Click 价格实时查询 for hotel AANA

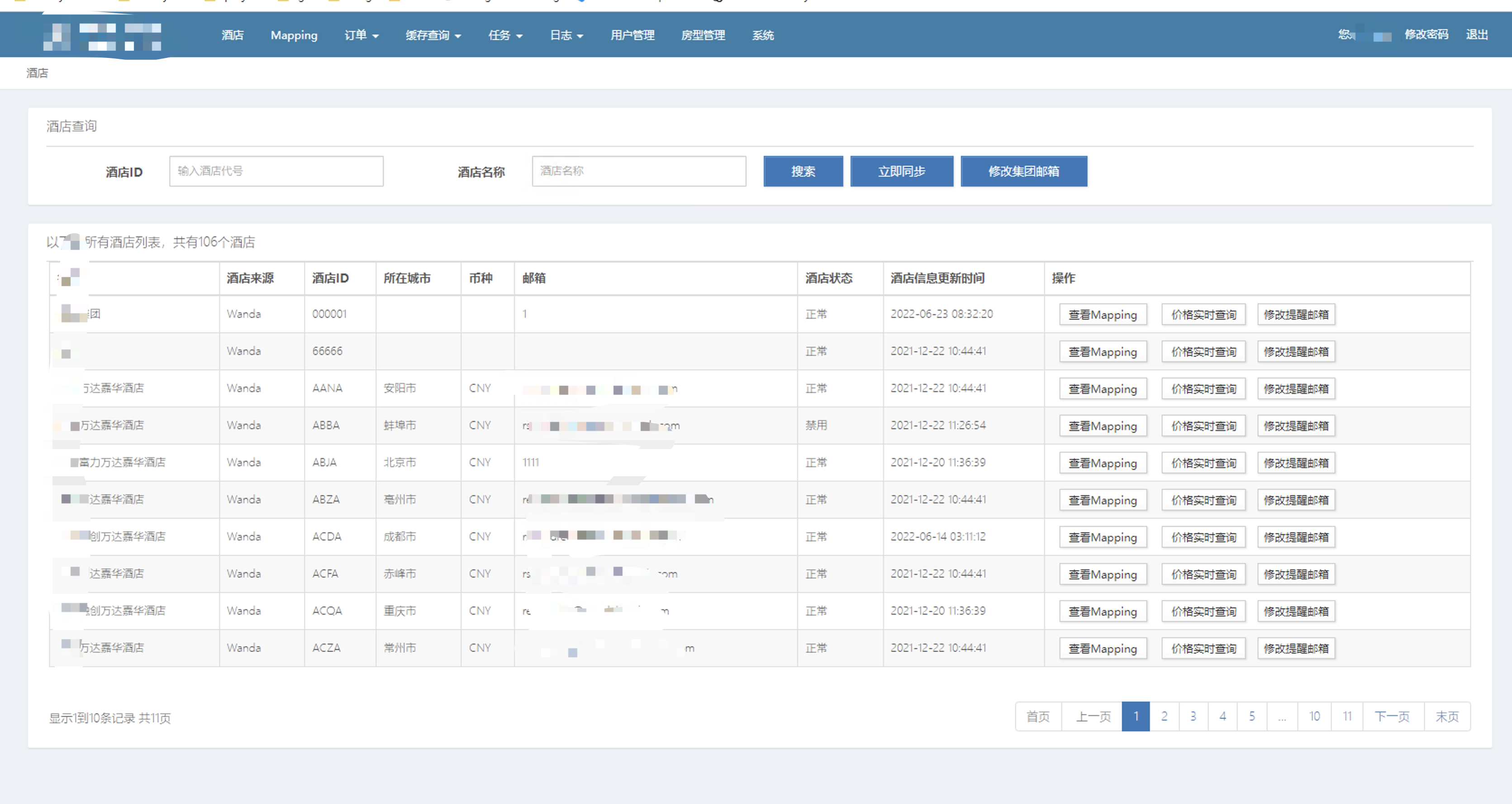coord(1203,388)
